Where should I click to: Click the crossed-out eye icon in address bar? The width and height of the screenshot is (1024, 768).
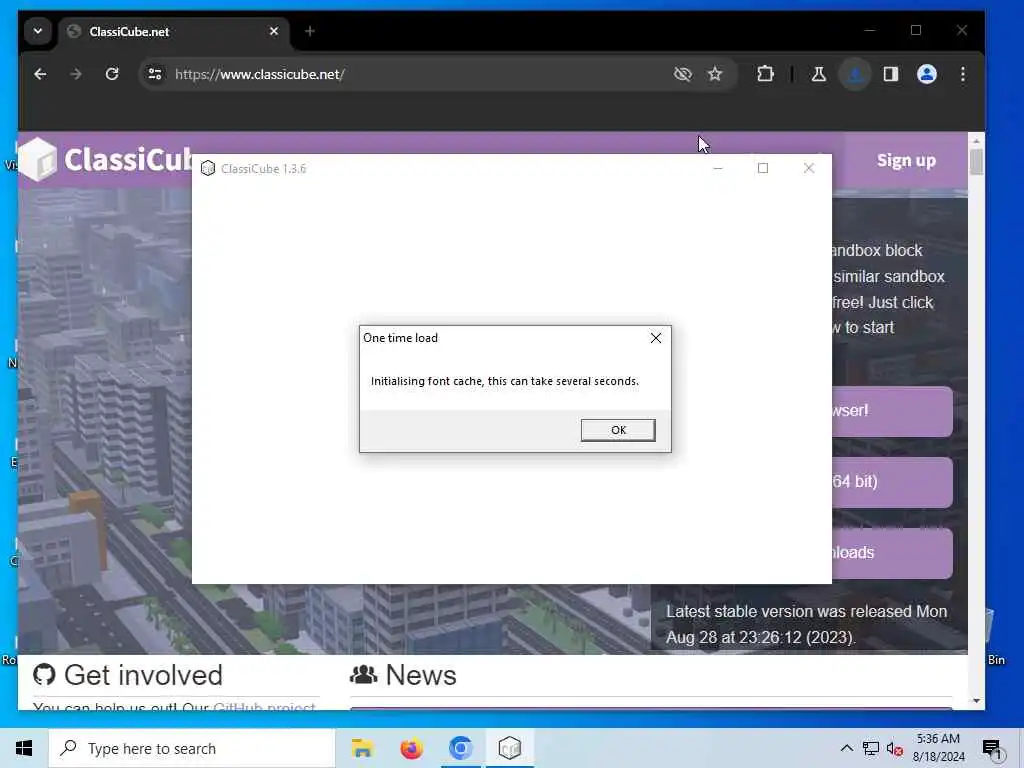click(x=682, y=74)
